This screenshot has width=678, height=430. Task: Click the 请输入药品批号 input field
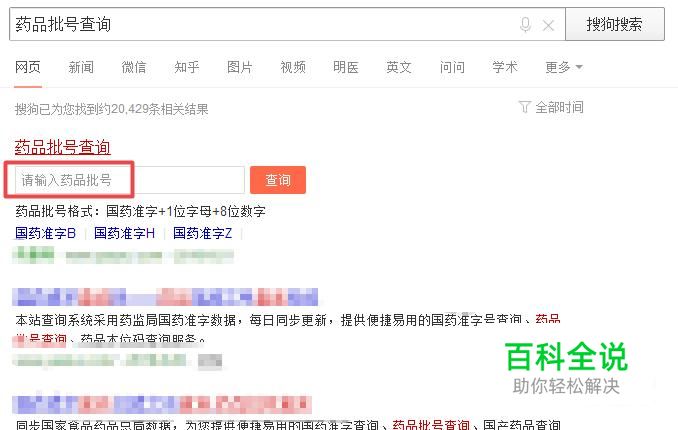coord(130,180)
